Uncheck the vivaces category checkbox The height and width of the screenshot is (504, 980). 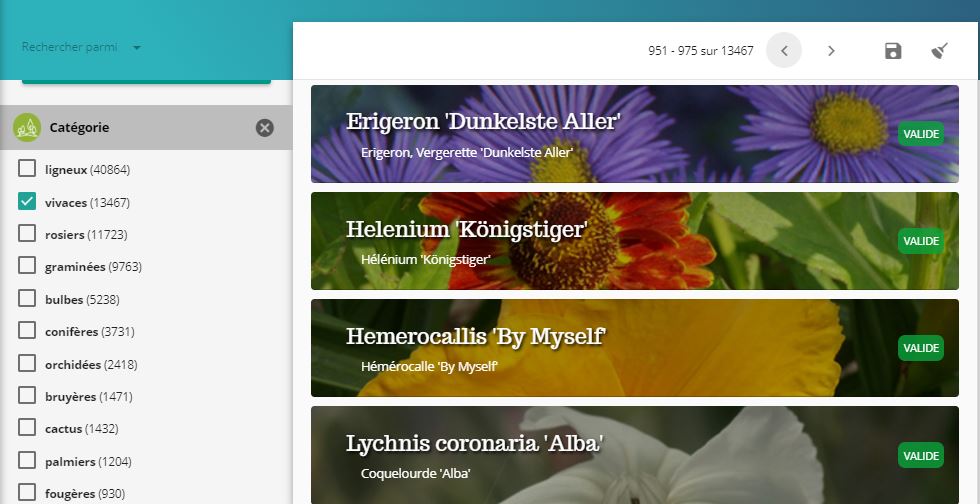27,201
